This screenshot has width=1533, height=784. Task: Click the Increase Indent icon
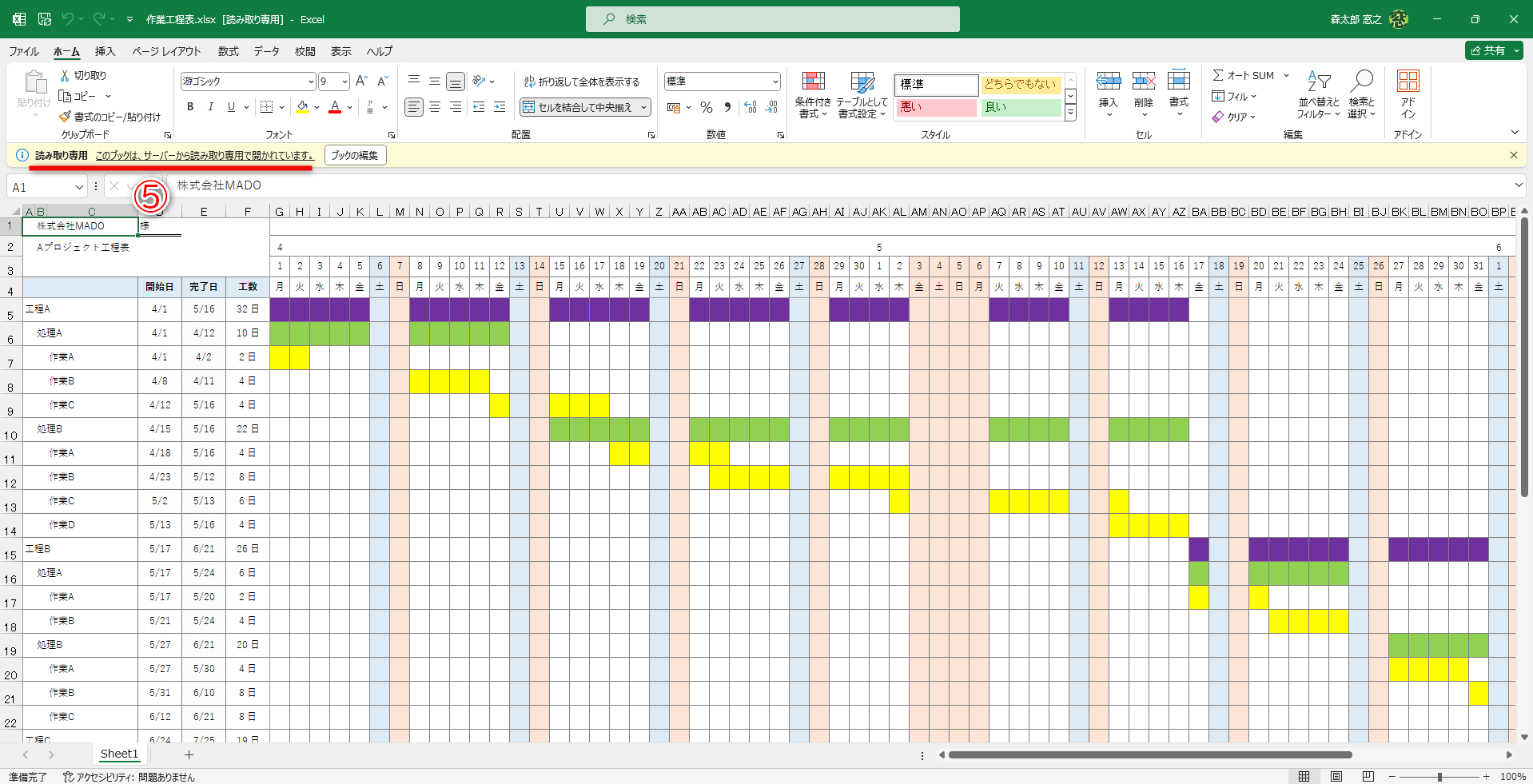pyautogui.click(x=500, y=107)
